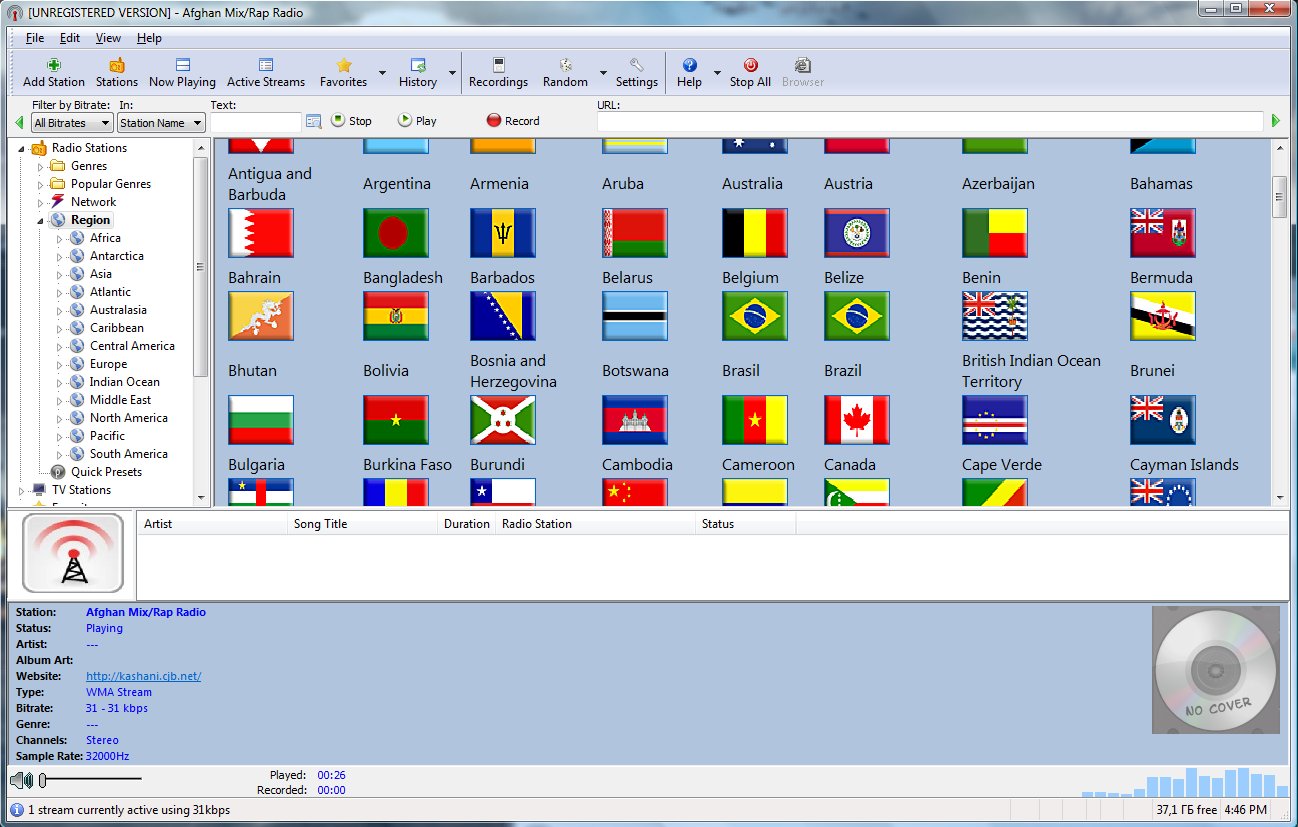1298x827 pixels.
Task: Click the Help toolbar icon
Action: (x=689, y=65)
